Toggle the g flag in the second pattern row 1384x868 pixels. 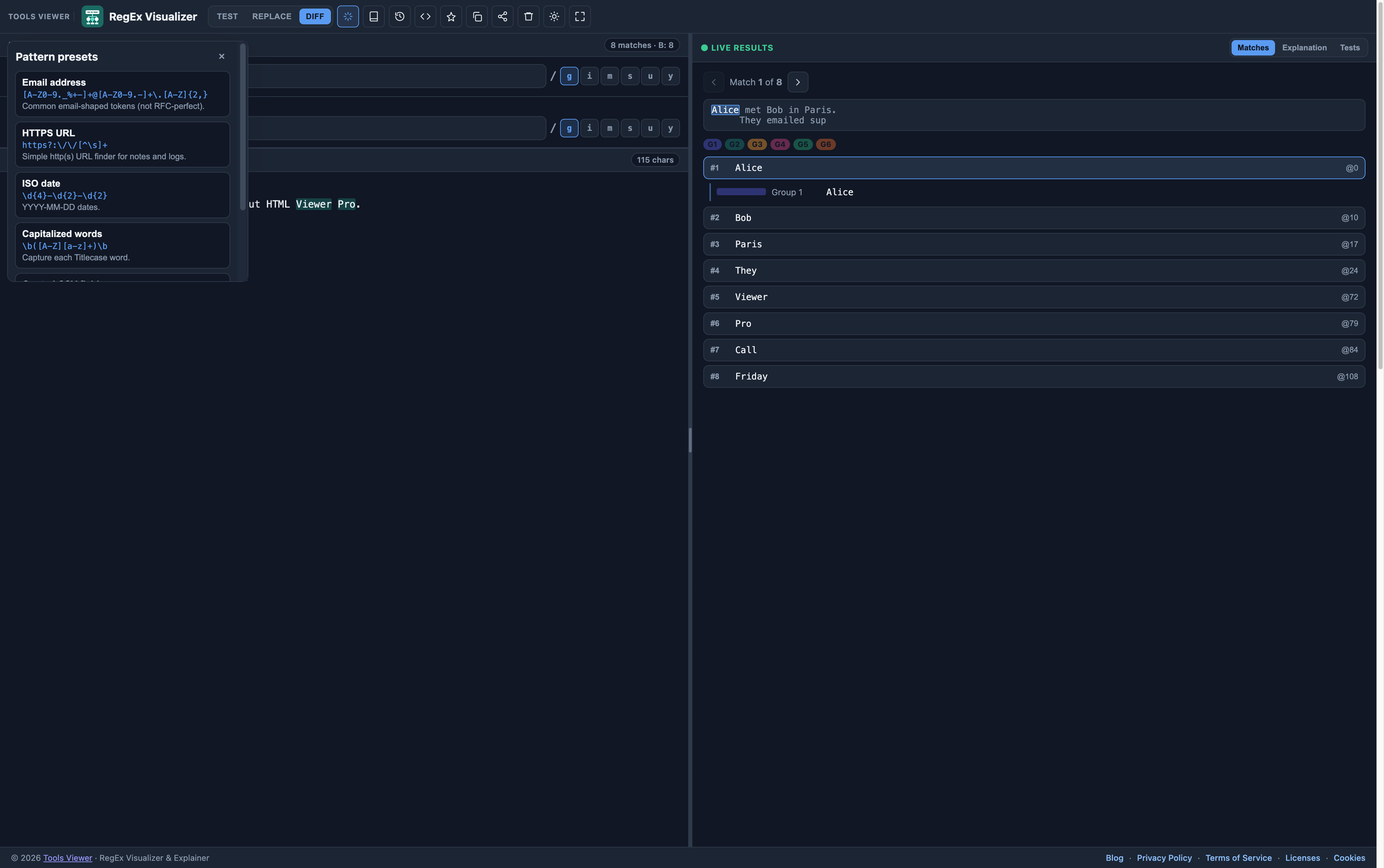[x=569, y=128]
